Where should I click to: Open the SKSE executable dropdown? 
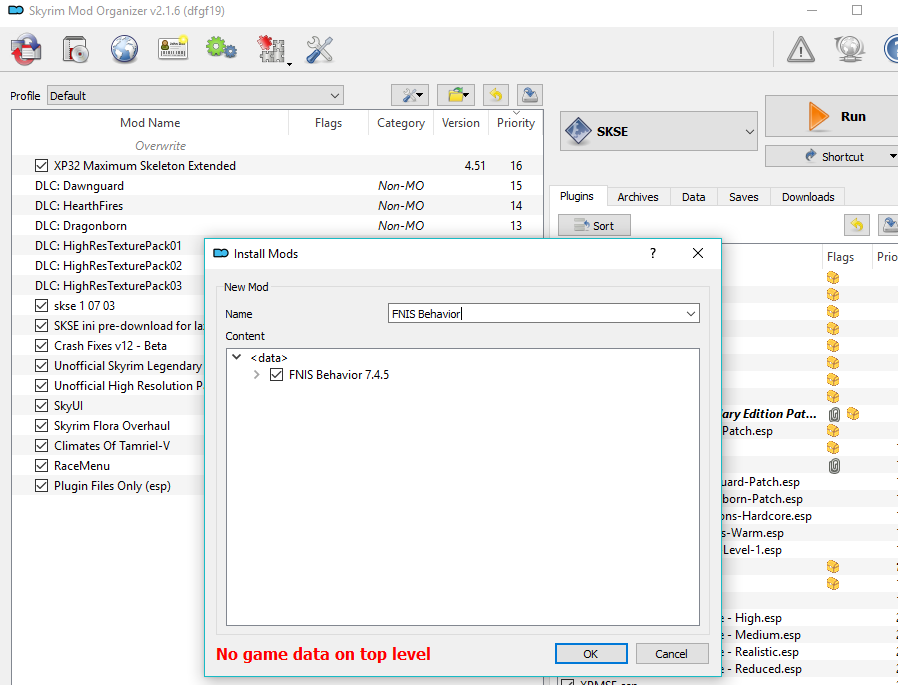point(659,131)
